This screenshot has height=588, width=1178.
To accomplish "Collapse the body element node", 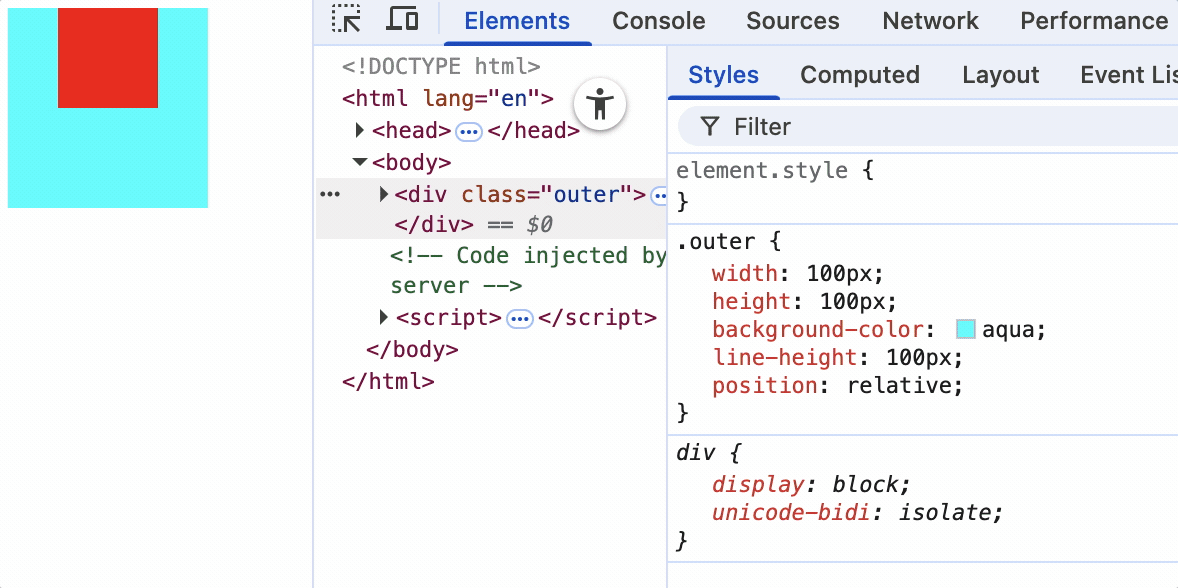I will (360, 162).
